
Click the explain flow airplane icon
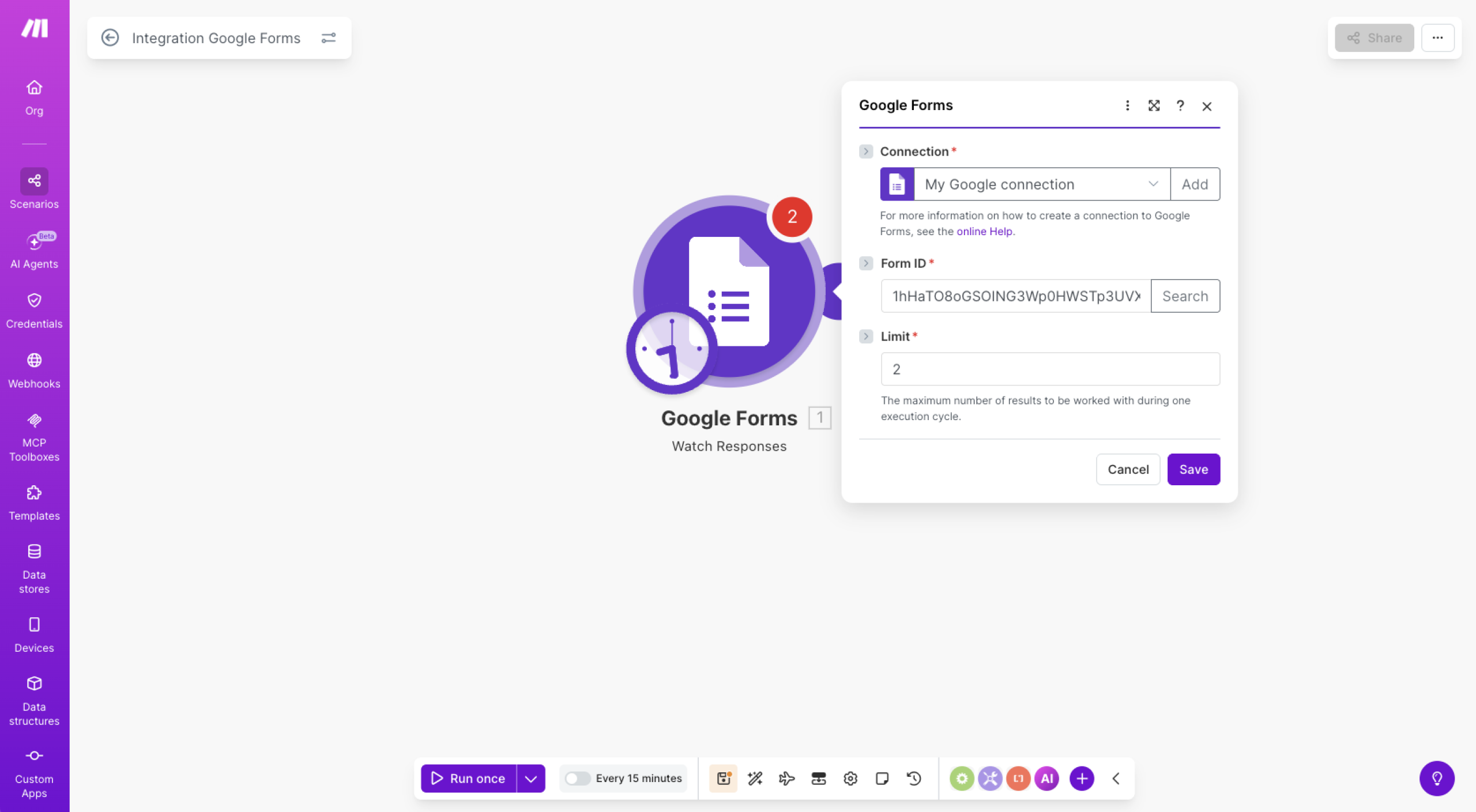tap(786, 779)
